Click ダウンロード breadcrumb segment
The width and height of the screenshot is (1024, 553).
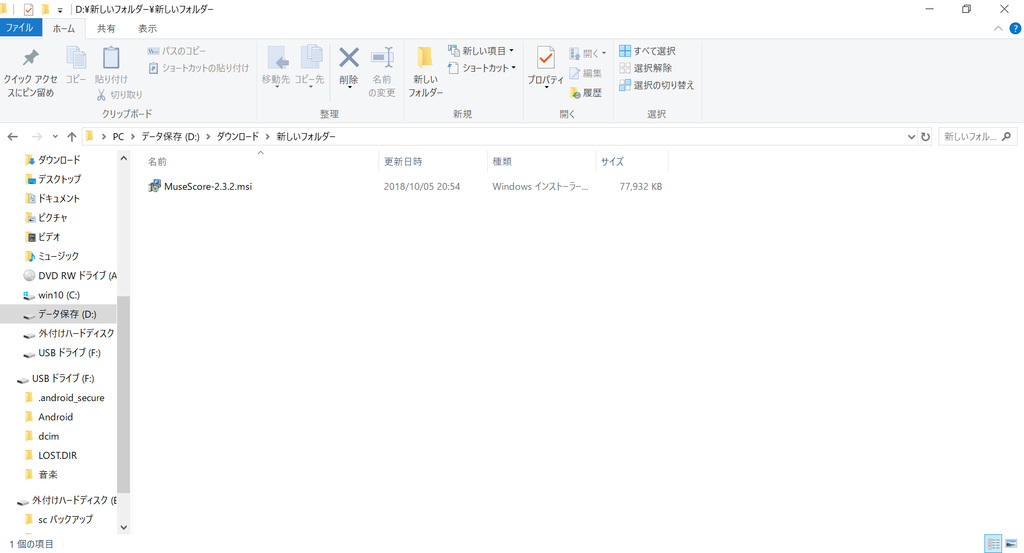point(238,136)
